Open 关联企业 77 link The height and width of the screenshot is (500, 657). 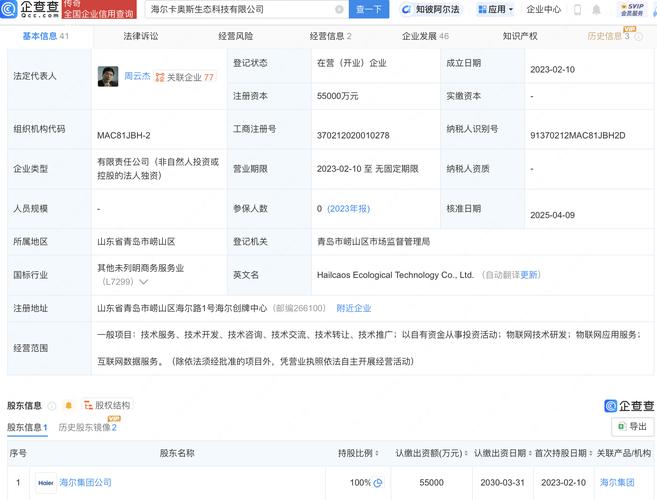click(x=189, y=76)
